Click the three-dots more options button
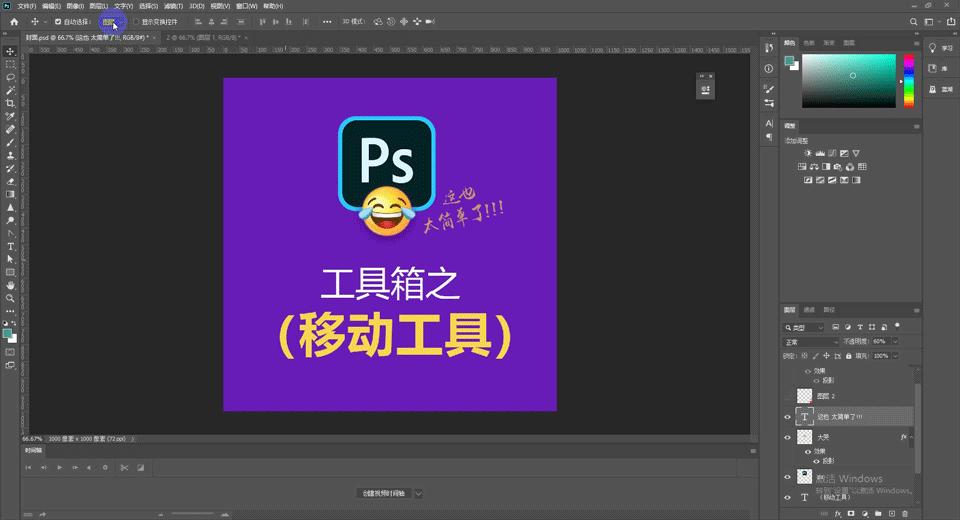 coord(327,21)
